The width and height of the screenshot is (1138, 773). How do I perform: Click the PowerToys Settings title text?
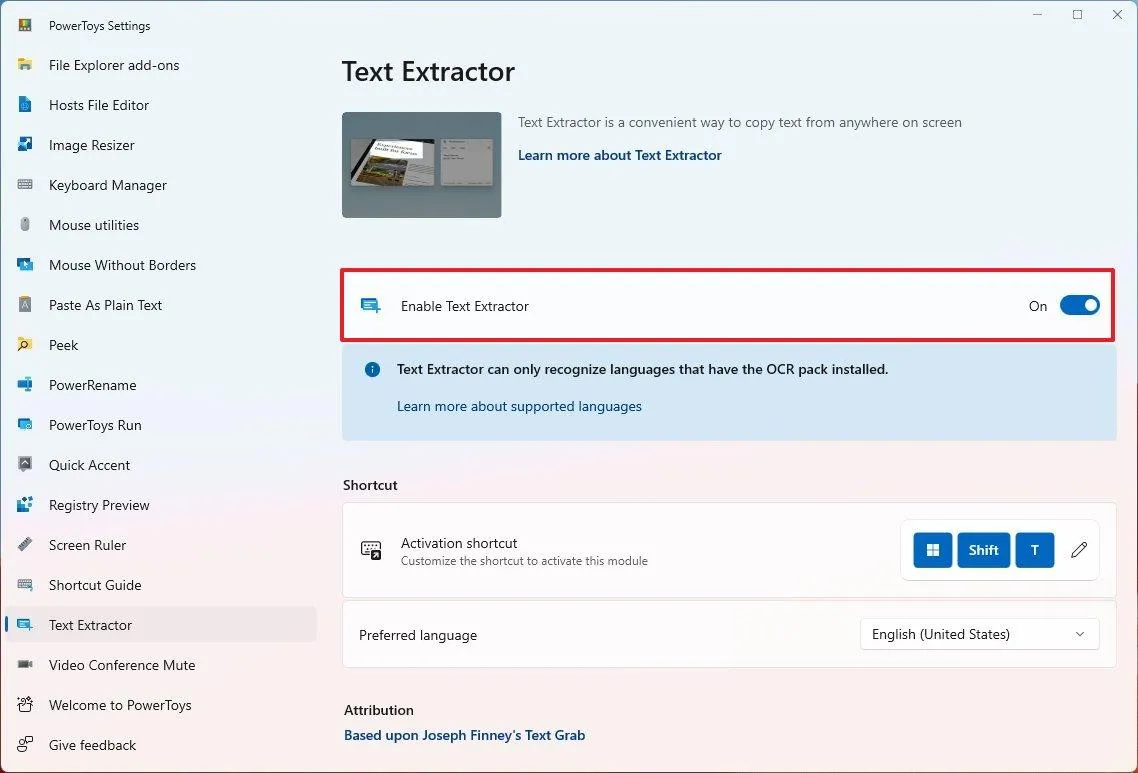point(99,25)
